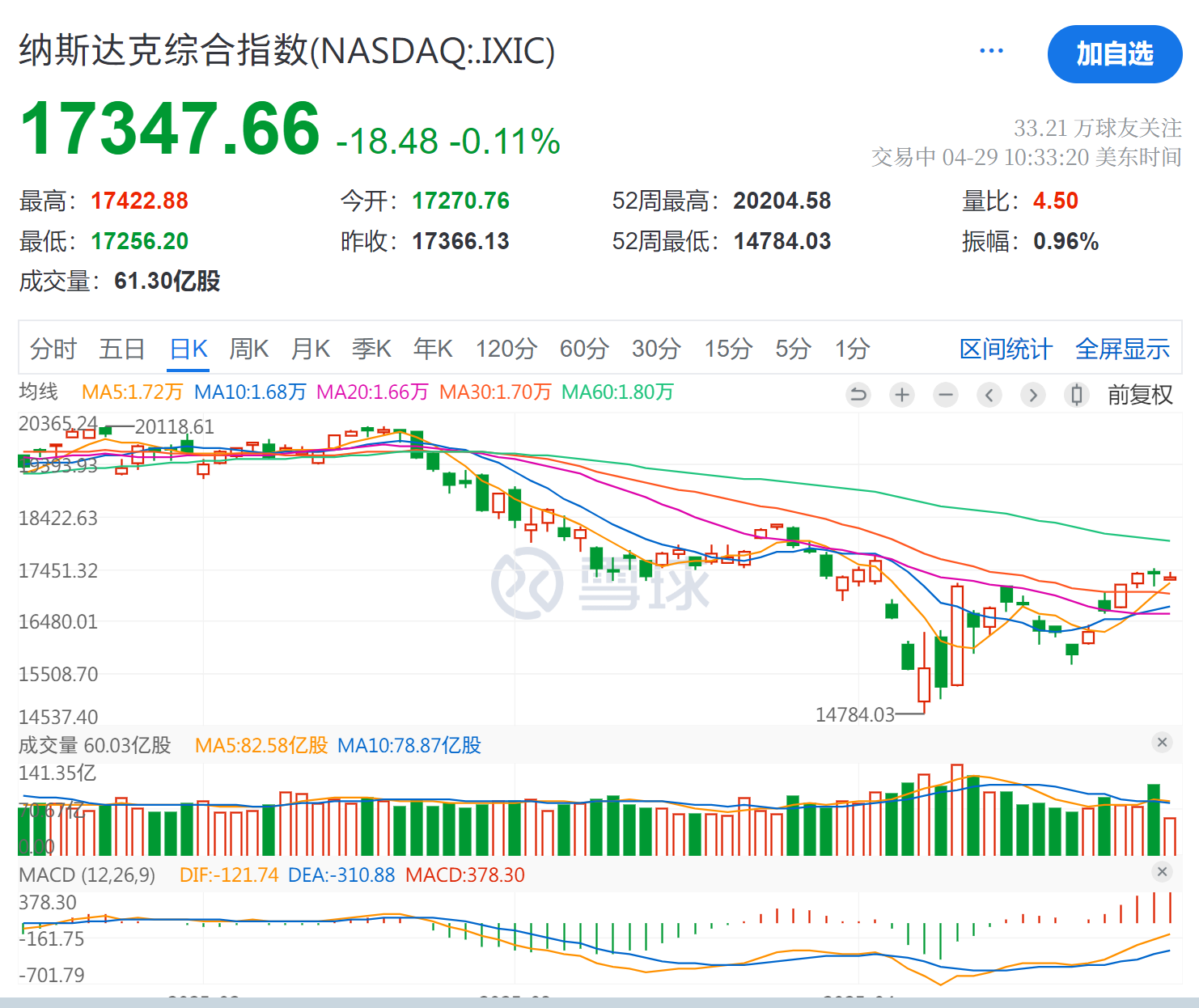Image resolution: width=1199 pixels, height=1008 pixels.
Task: Open the 季K chart tab
Action: (x=372, y=349)
